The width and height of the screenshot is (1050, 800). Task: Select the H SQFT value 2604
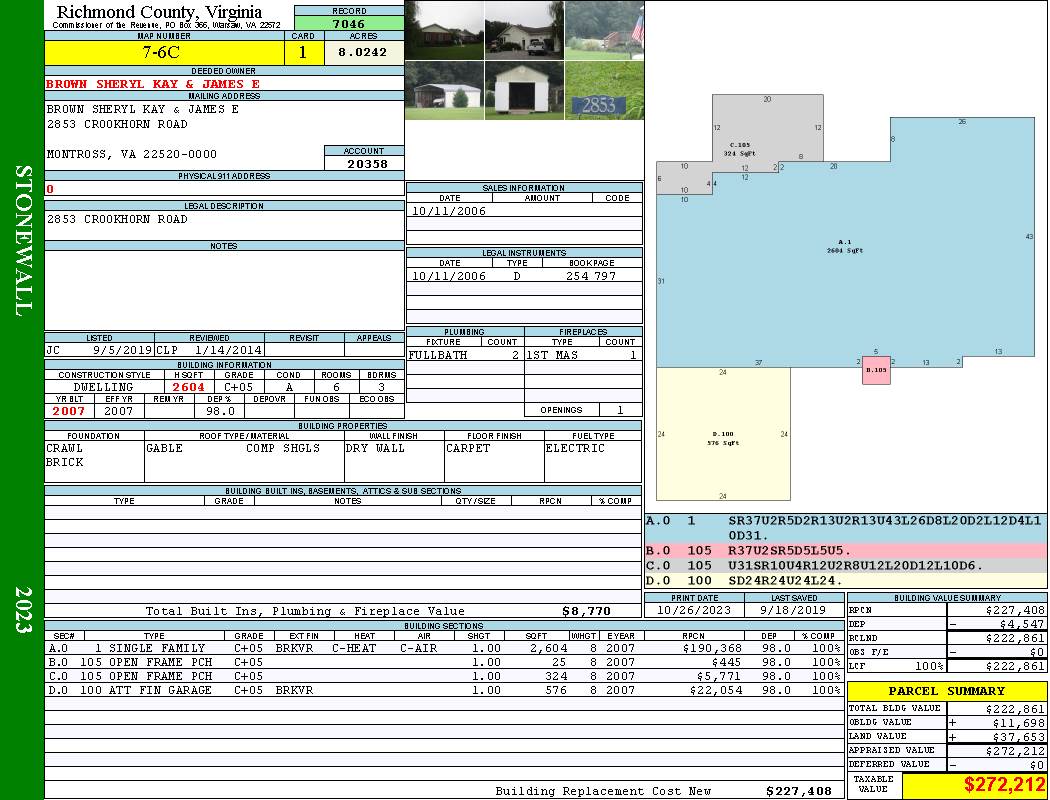[188, 387]
